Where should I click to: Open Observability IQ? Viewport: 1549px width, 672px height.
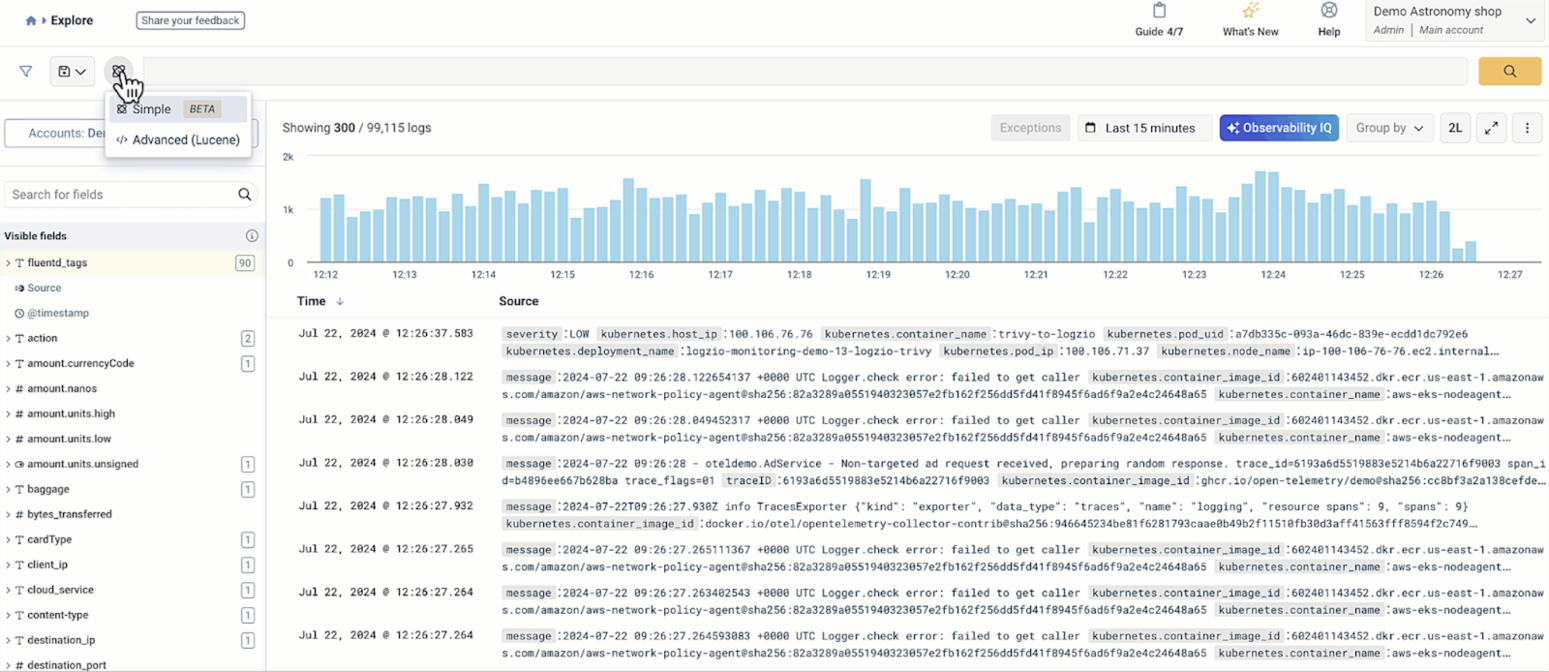tap(1279, 128)
